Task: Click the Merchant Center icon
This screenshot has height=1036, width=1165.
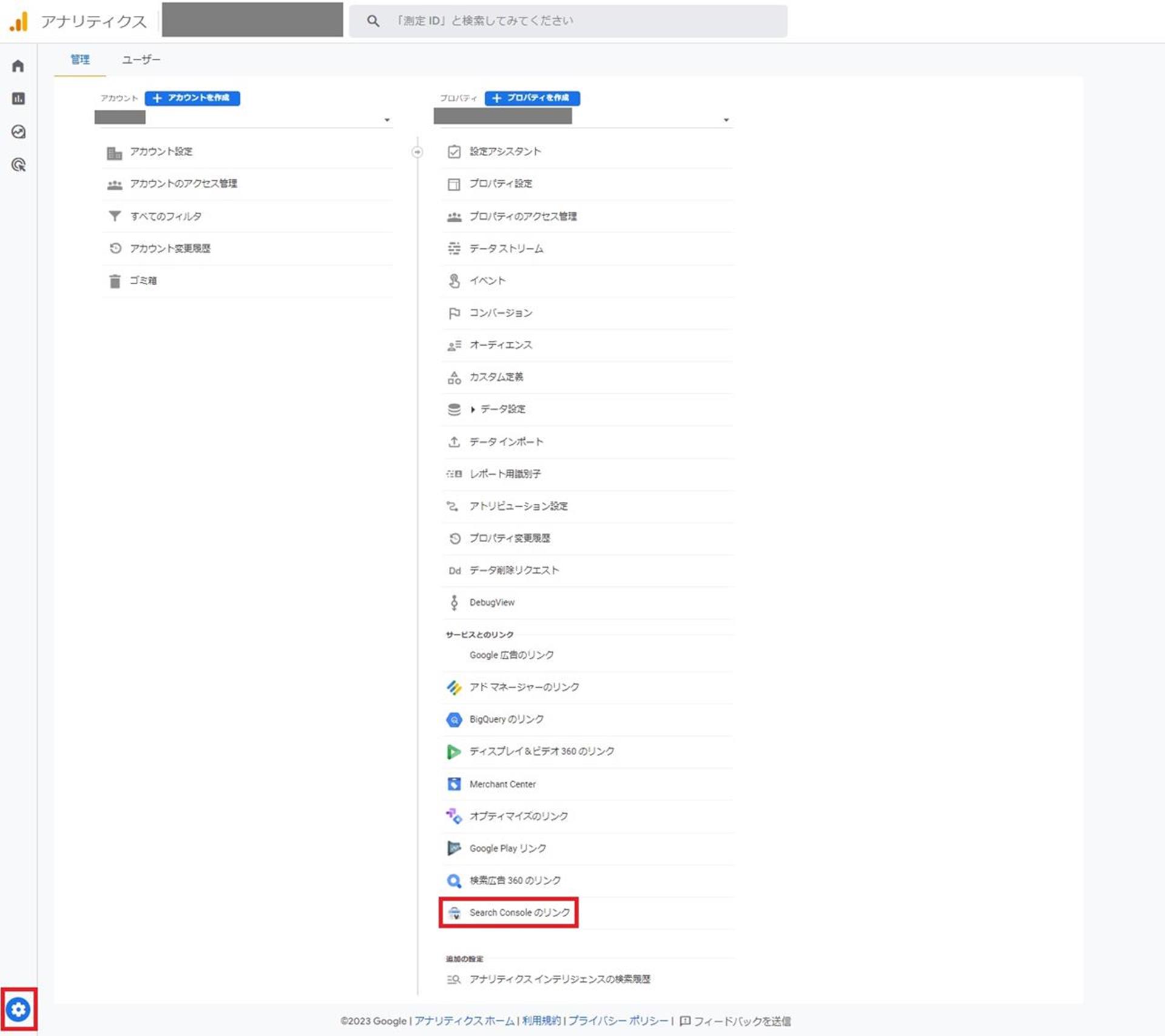Action: click(454, 784)
